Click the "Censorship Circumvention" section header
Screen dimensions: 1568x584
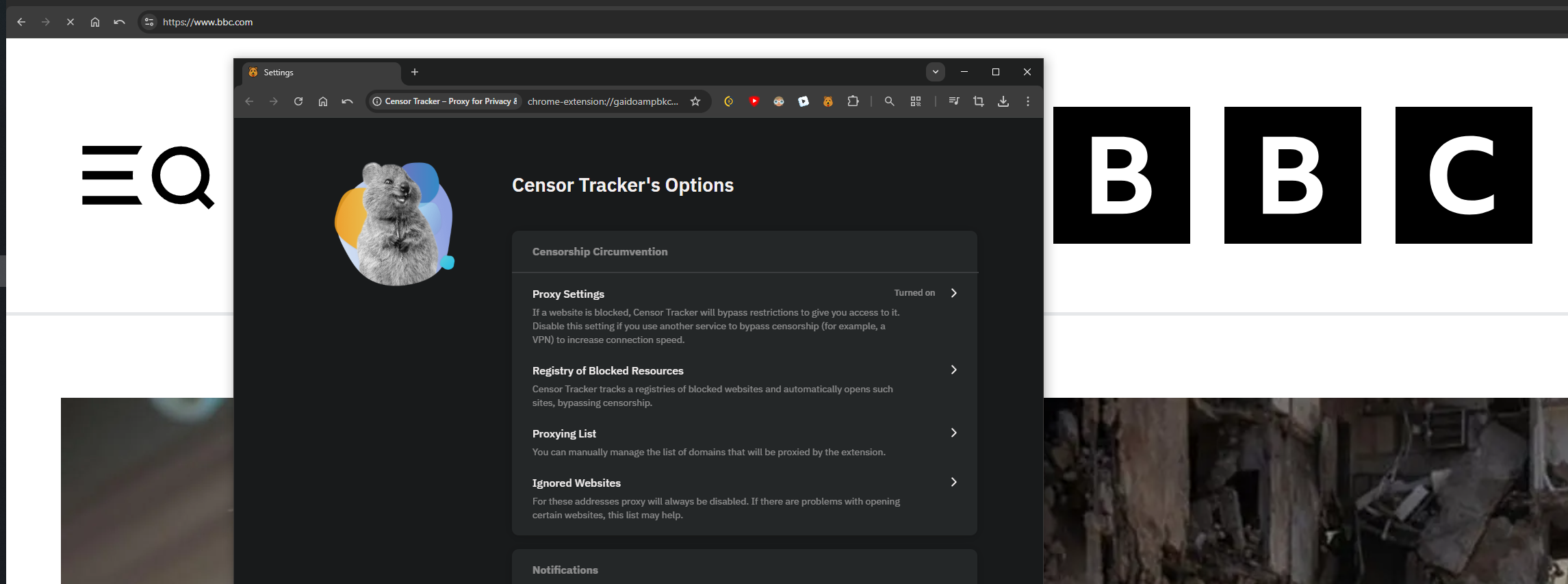point(600,252)
